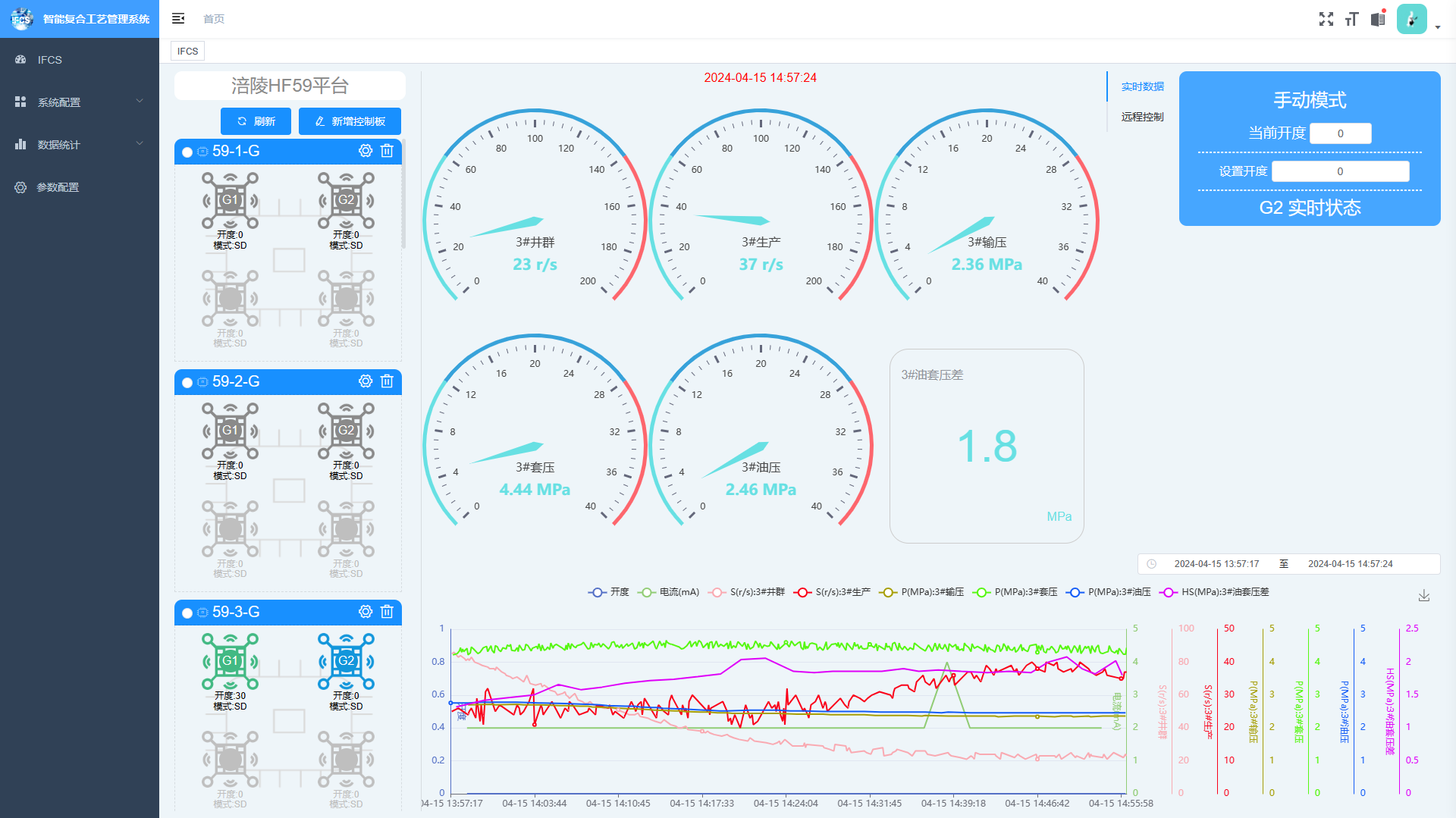Toggle S(r/s):3#井群 legend series
The height and width of the screenshot is (818, 1456).
[x=746, y=592]
